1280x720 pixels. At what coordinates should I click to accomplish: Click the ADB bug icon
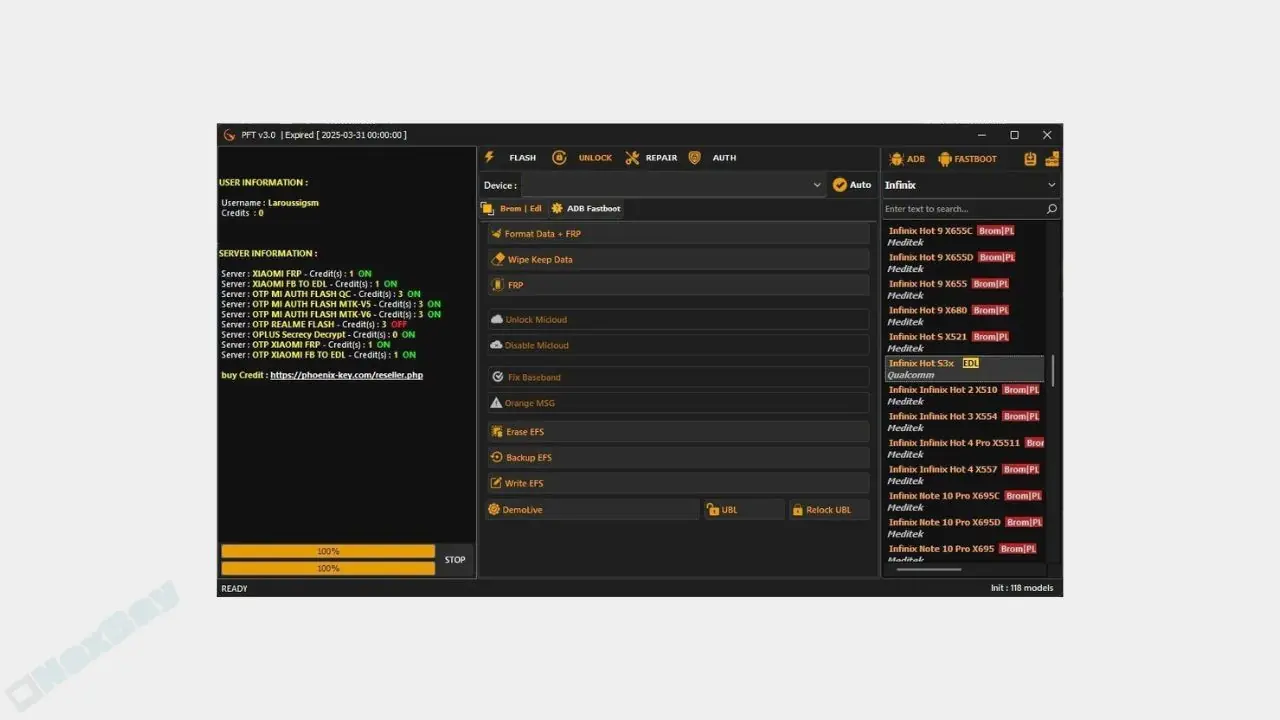coord(896,159)
